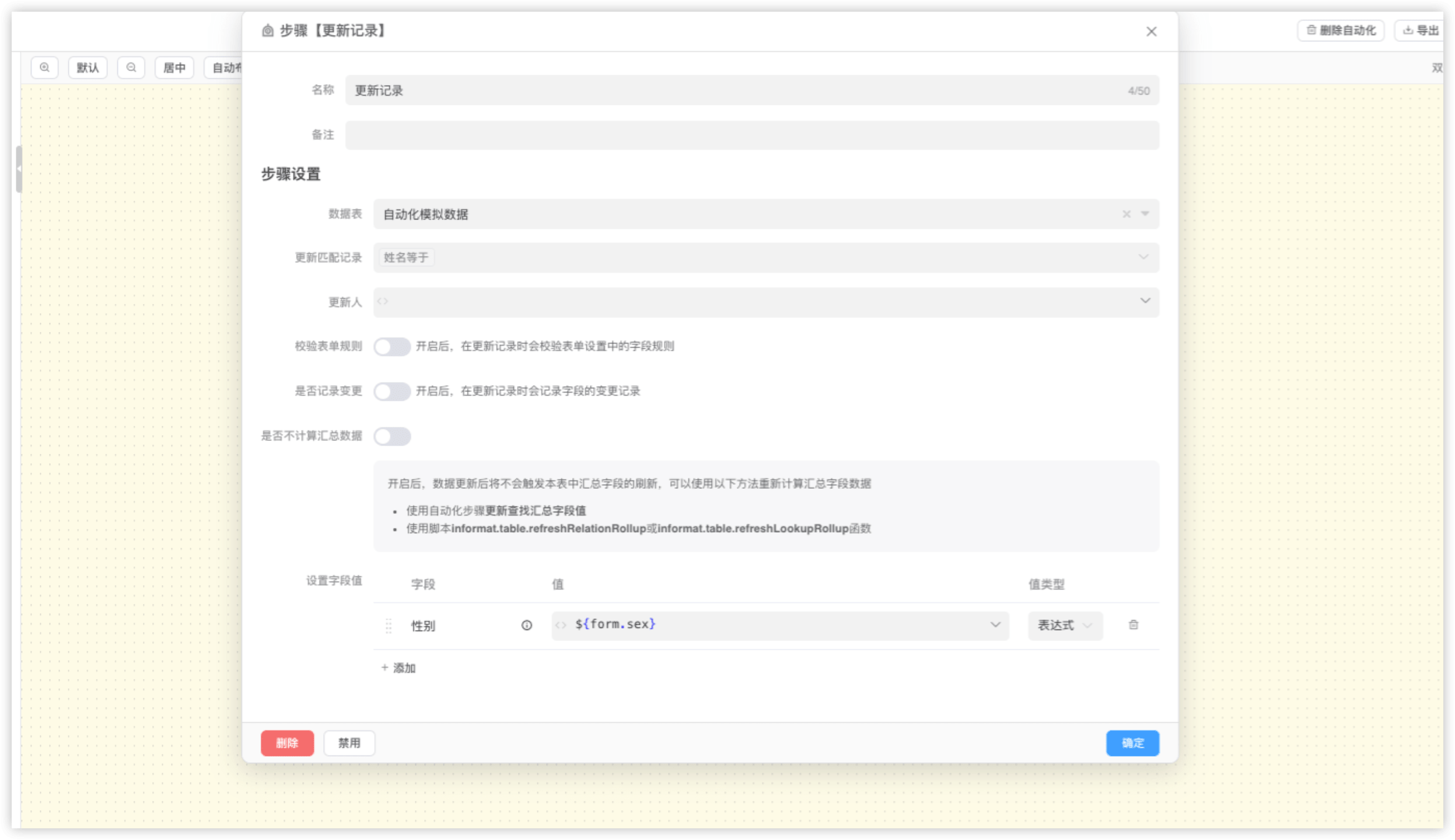Click into the 备注 input field
Image resolution: width=1455 pixels, height=840 pixels.
coord(751,135)
